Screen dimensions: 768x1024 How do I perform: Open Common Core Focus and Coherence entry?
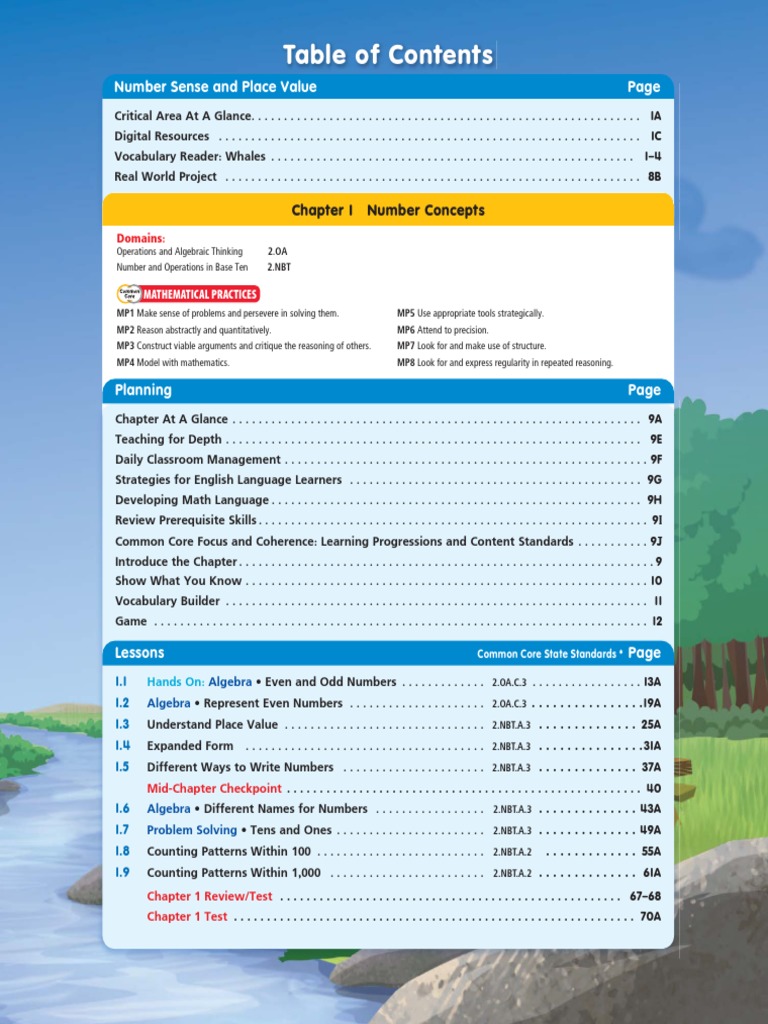click(x=388, y=541)
